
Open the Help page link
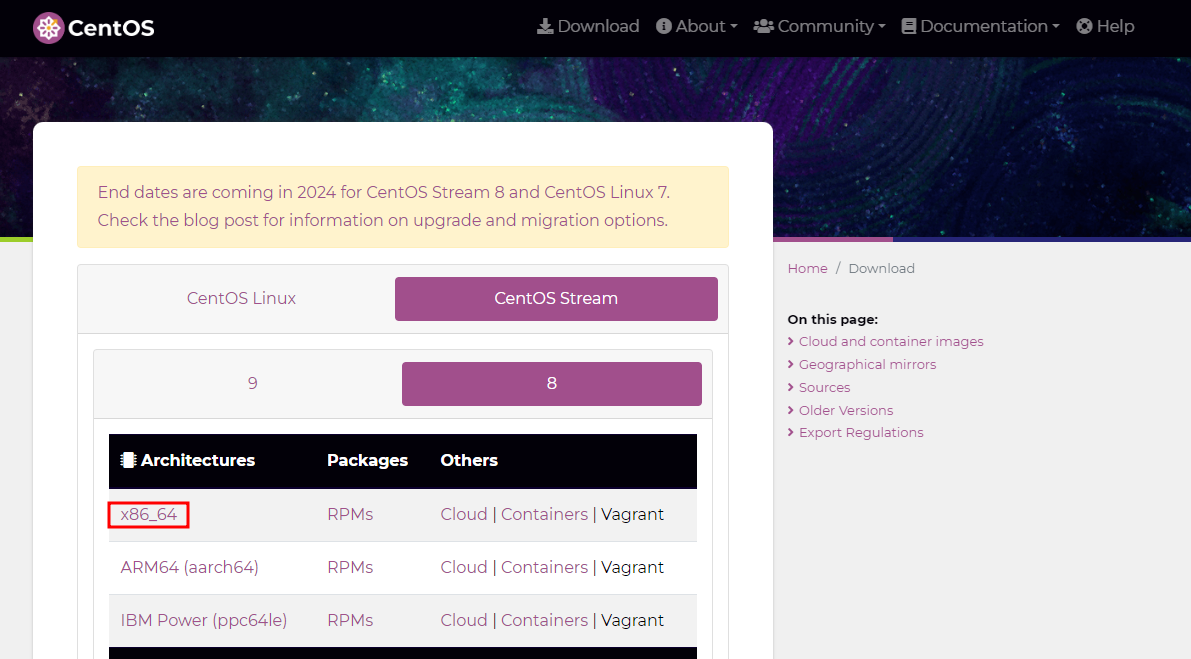coord(1105,27)
